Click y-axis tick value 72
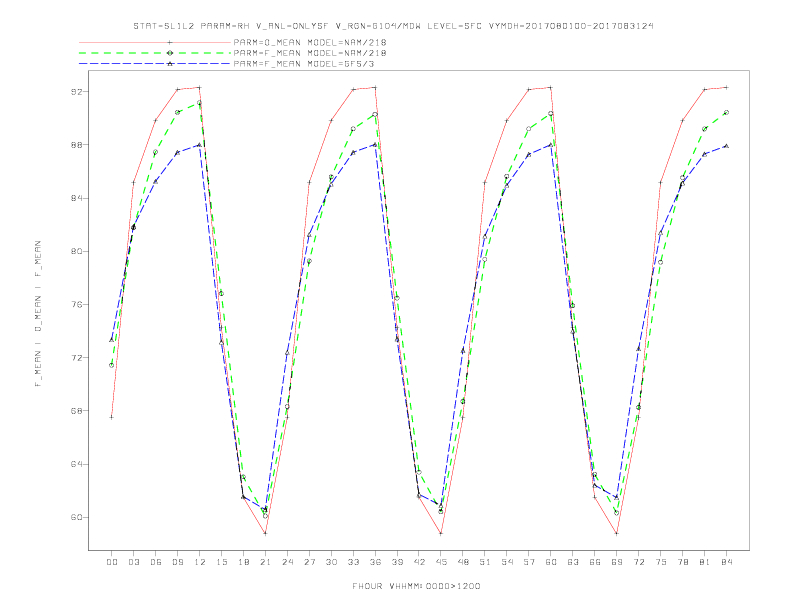 point(76,358)
